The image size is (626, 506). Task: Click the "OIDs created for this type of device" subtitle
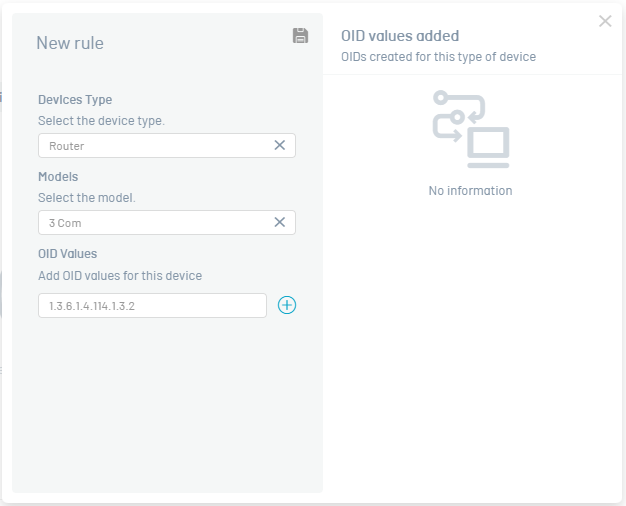click(x=438, y=57)
